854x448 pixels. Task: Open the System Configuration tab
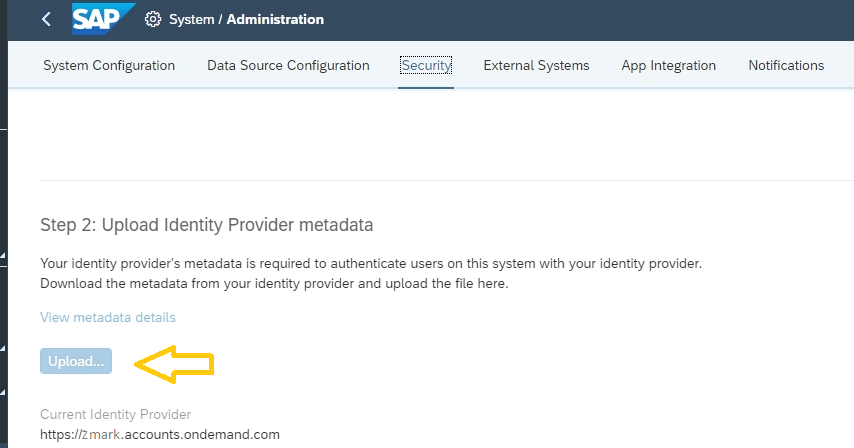(x=109, y=65)
